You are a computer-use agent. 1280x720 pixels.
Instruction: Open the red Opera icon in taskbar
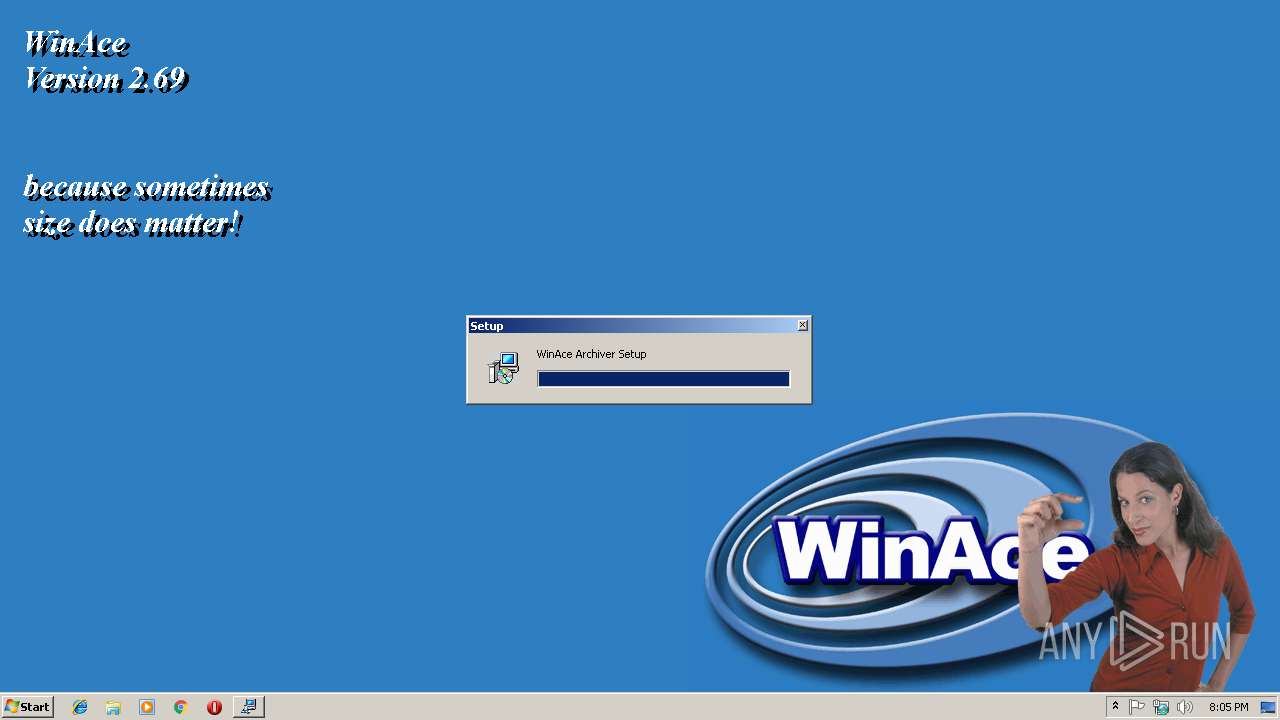click(x=214, y=707)
